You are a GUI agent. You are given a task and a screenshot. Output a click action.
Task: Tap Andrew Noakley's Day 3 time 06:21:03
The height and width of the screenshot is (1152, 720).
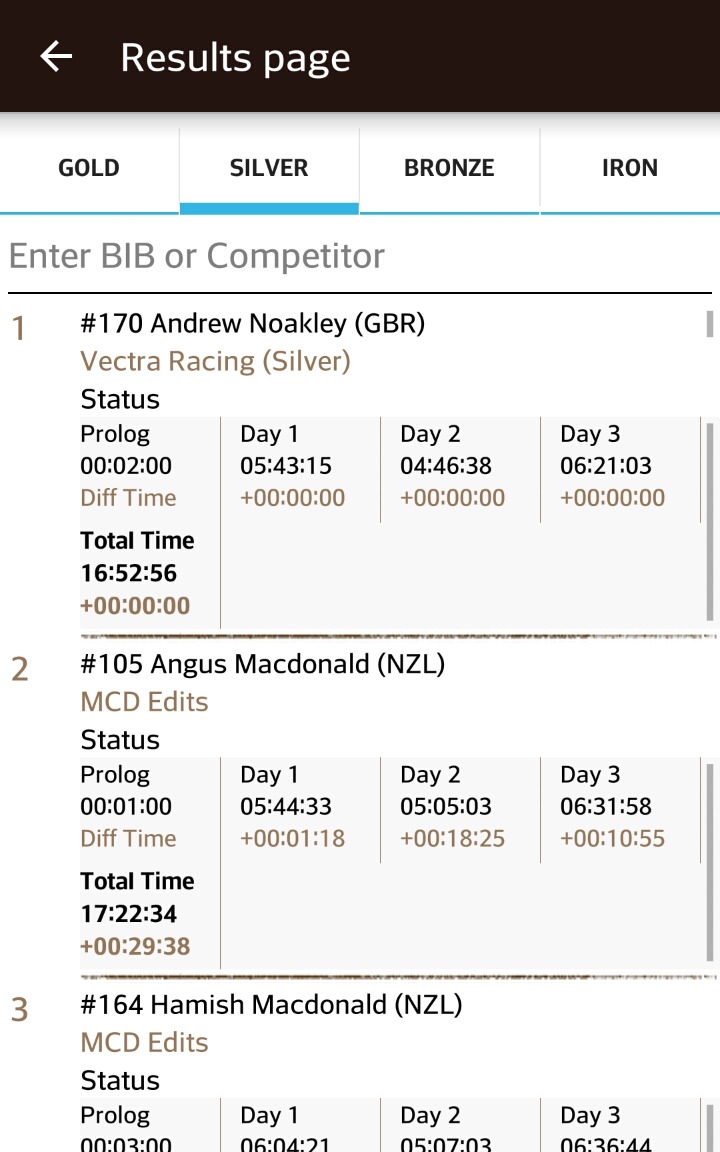point(606,466)
